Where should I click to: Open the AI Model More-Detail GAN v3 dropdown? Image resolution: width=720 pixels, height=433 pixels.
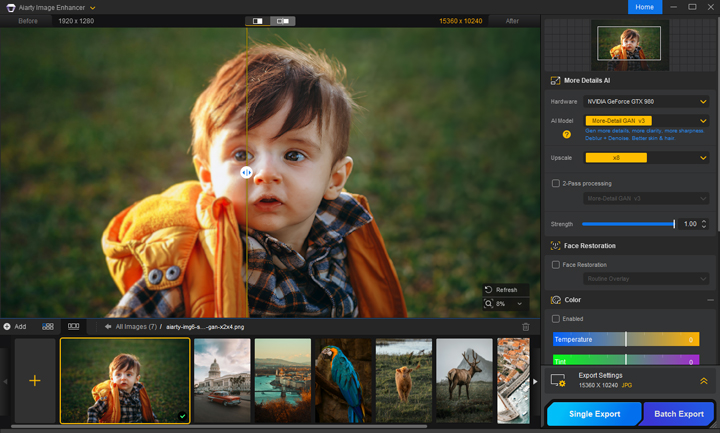pos(646,121)
